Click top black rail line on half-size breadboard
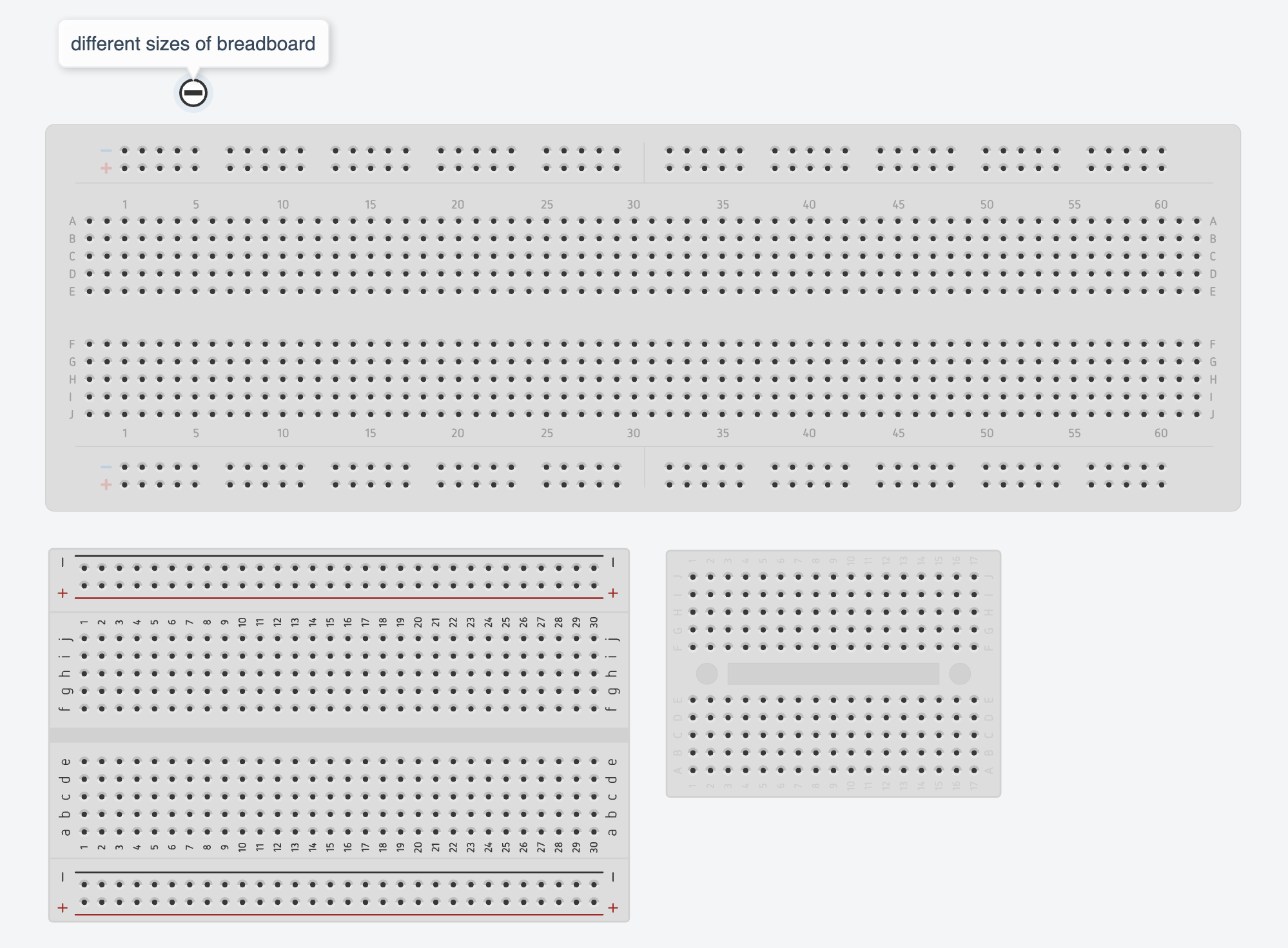 [x=339, y=556]
